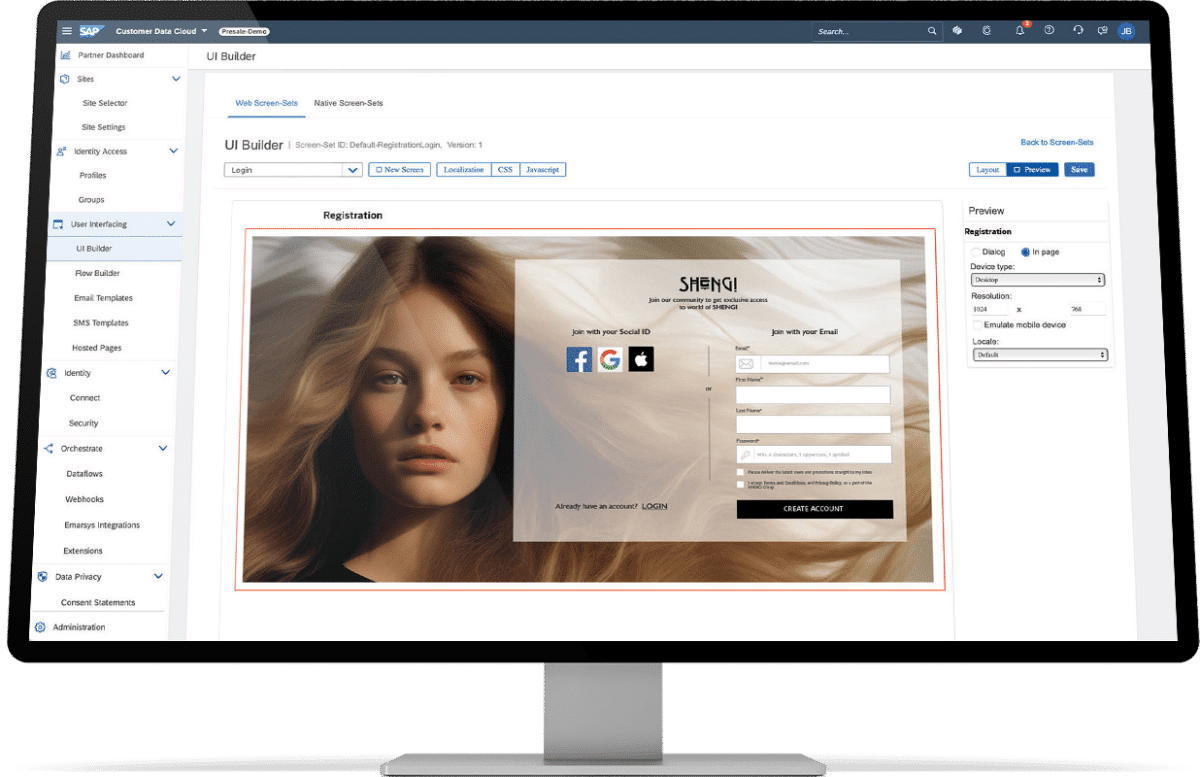Screen dimensions: 1200x777
Task: Check the Terms and Conditions checkbox
Action: click(x=741, y=483)
